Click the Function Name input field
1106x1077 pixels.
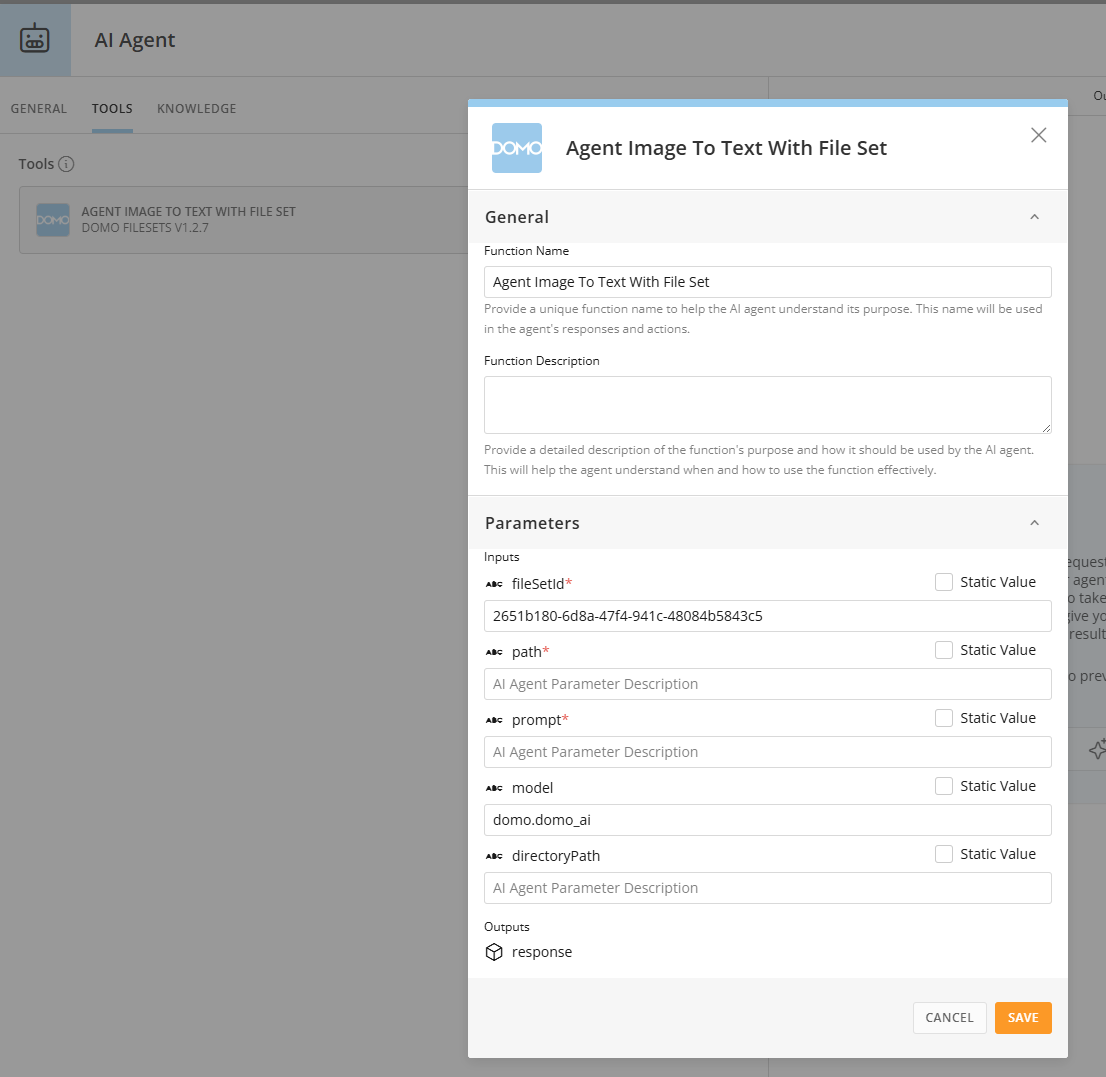coord(767,282)
